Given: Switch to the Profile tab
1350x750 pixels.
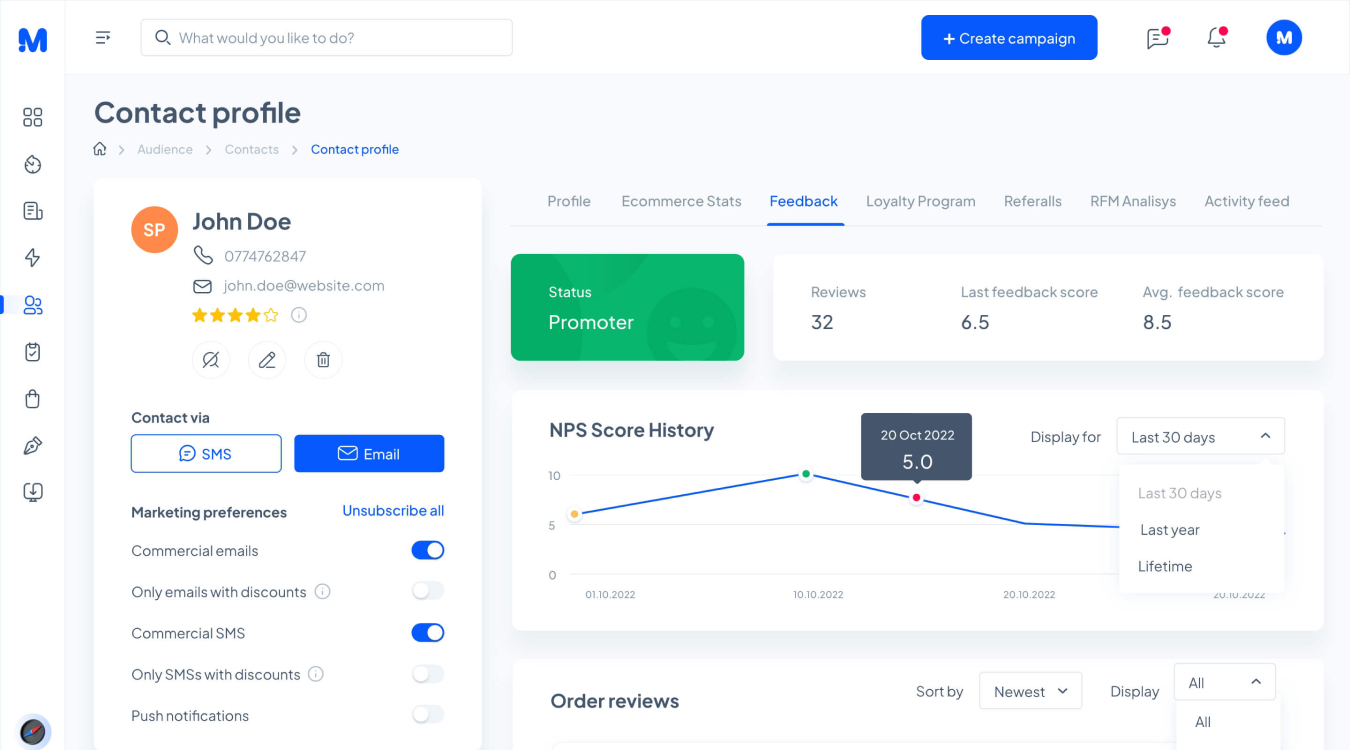Looking at the screenshot, I should (569, 201).
